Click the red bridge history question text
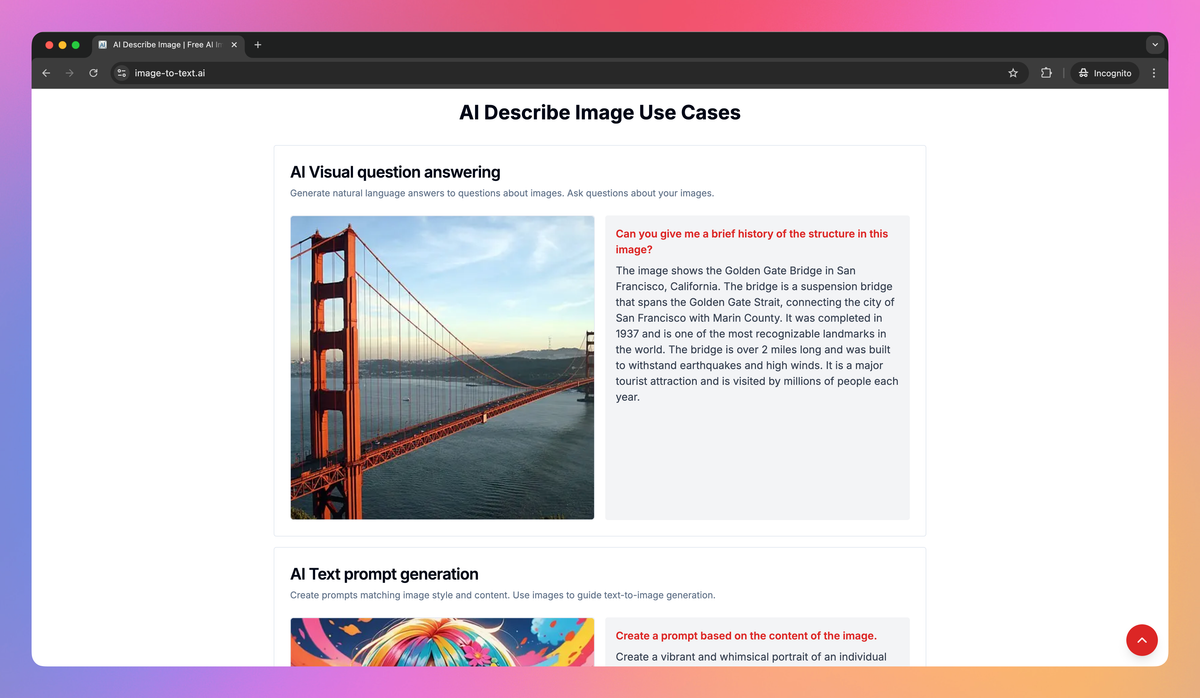The height and width of the screenshot is (698, 1200). coord(752,242)
